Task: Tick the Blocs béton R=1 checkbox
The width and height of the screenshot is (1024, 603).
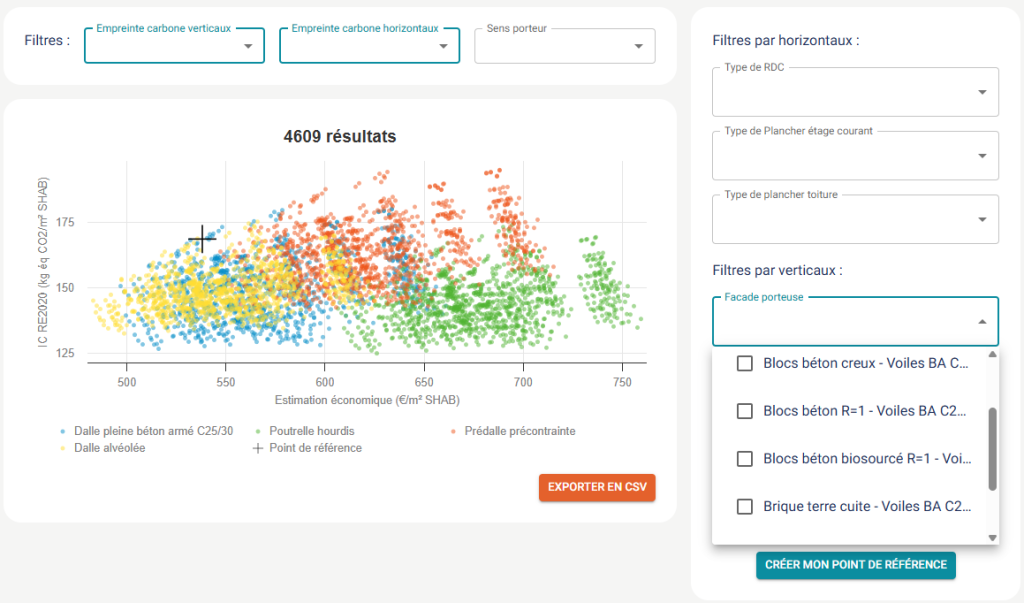Action: pyautogui.click(x=745, y=411)
